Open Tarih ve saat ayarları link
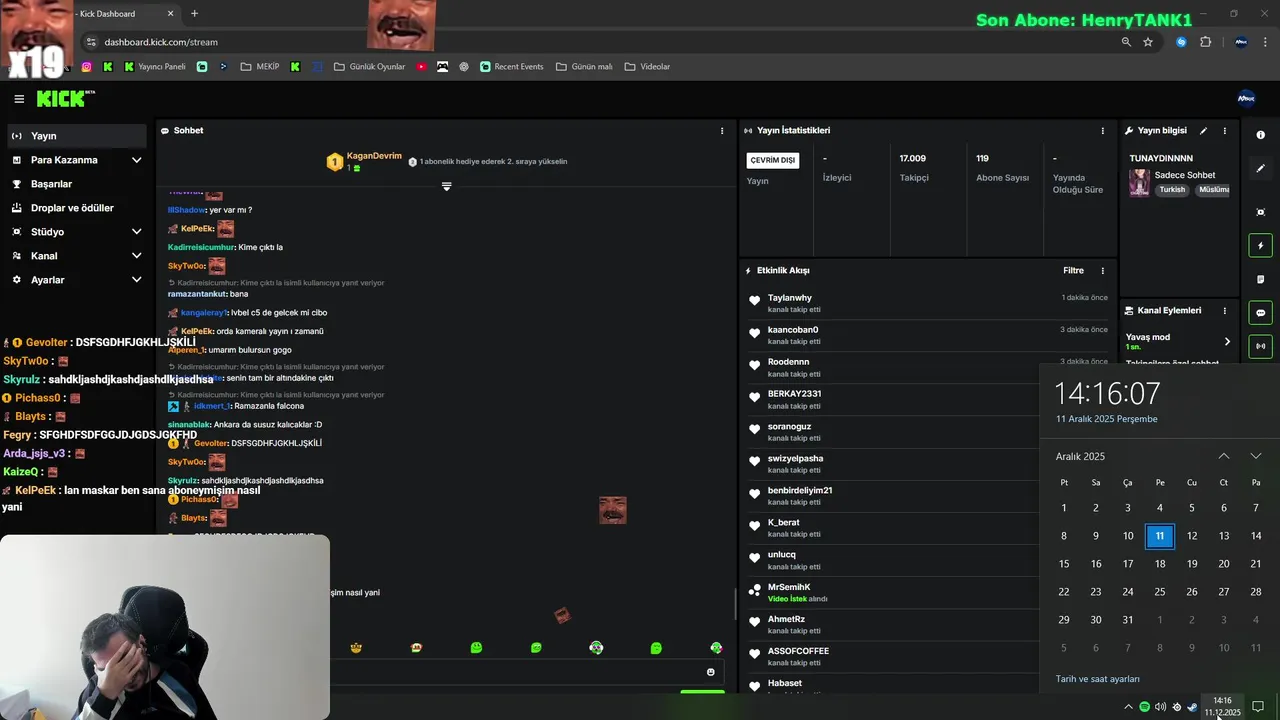Image resolution: width=1280 pixels, height=720 pixels. click(x=1097, y=679)
